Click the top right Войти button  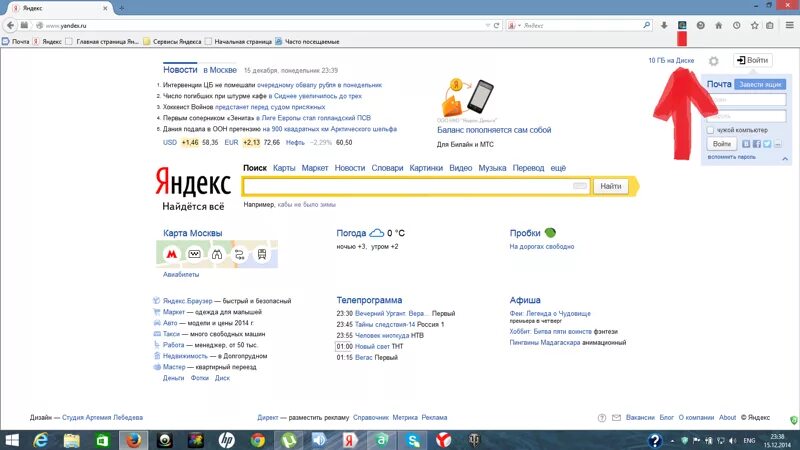tap(753, 60)
